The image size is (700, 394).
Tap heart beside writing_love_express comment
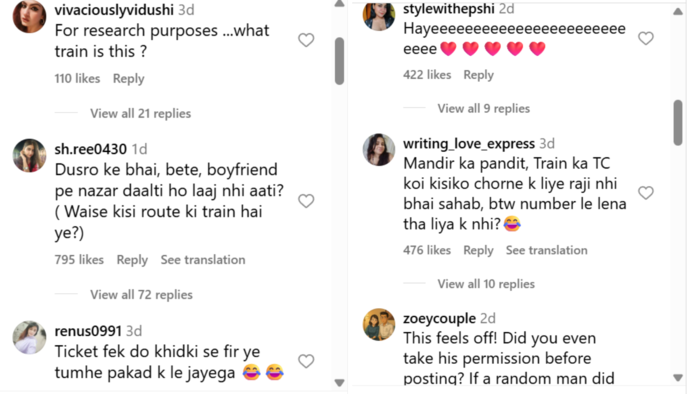click(x=646, y=193)
